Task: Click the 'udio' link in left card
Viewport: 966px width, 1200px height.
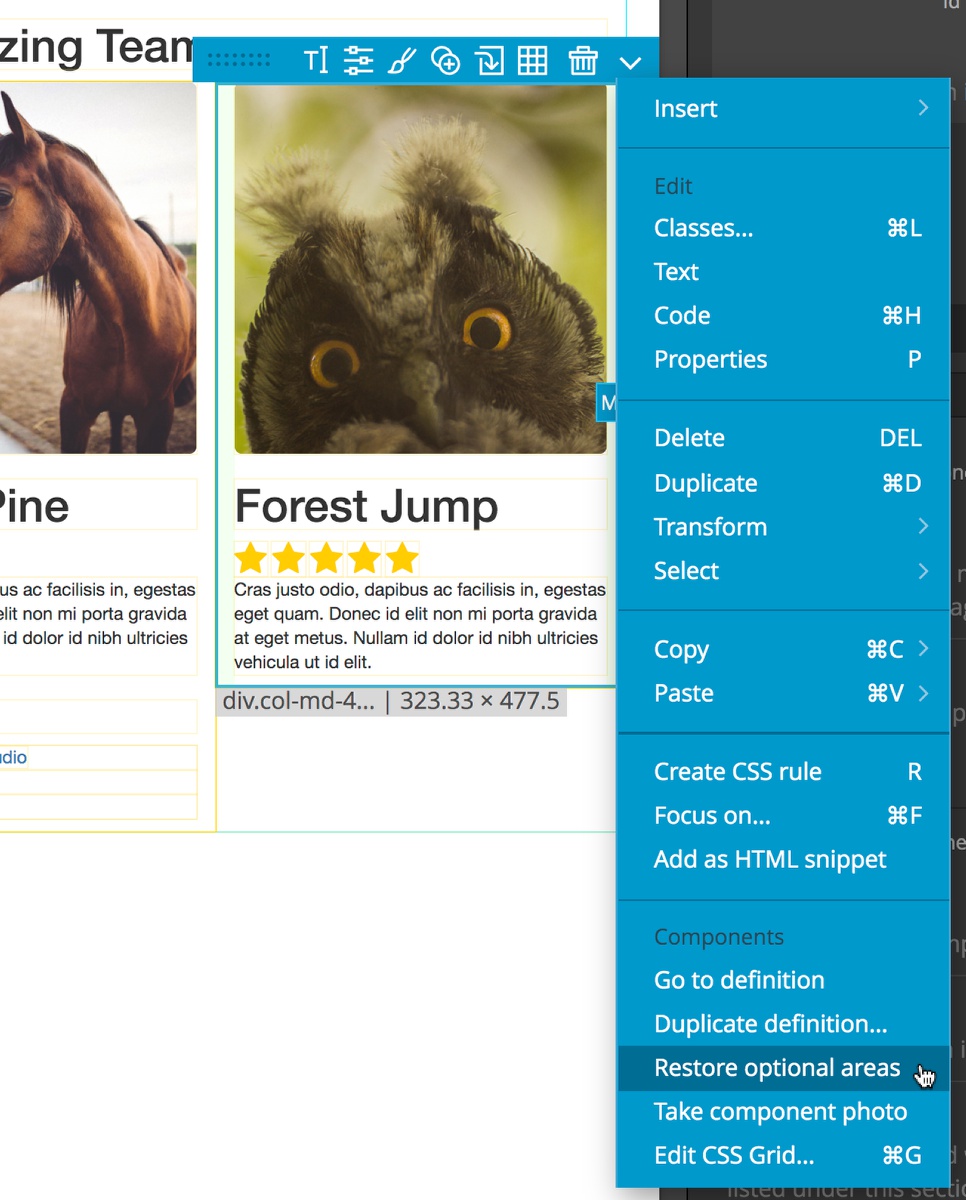Action: pos(13,757)
